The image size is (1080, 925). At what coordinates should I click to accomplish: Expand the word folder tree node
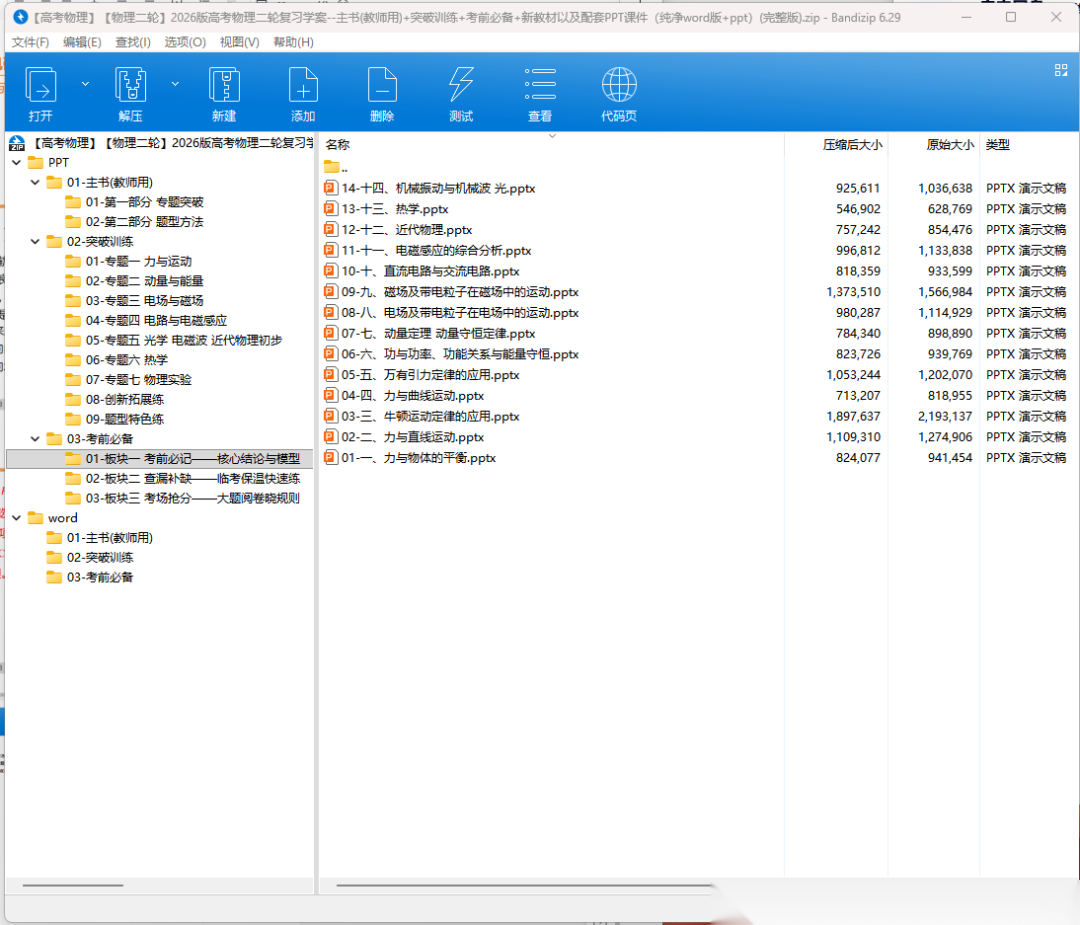(x=16, y=518)
